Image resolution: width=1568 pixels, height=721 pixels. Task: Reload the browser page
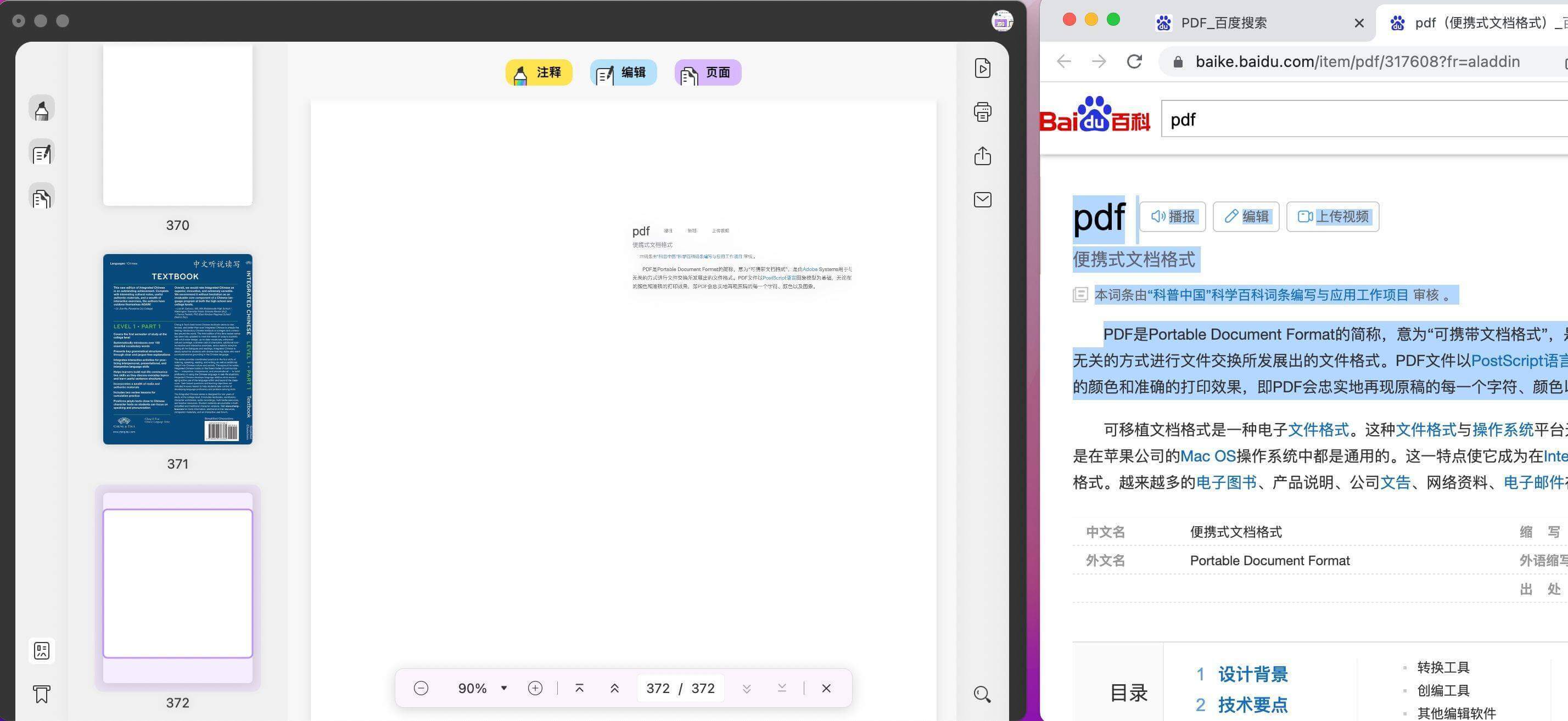(x=1134, y=61)
